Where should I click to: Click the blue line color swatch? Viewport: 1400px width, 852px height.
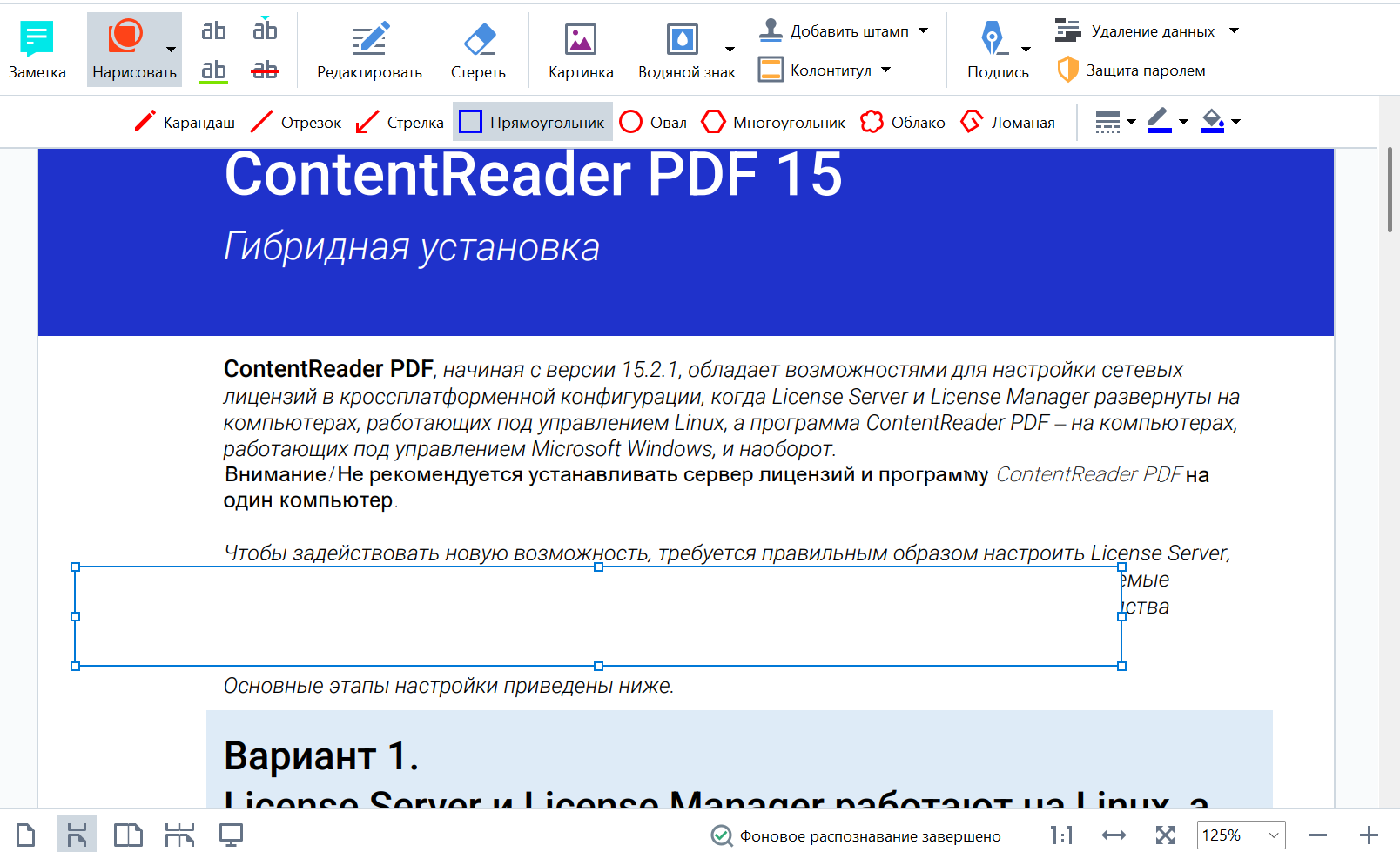coord(1160,122)
